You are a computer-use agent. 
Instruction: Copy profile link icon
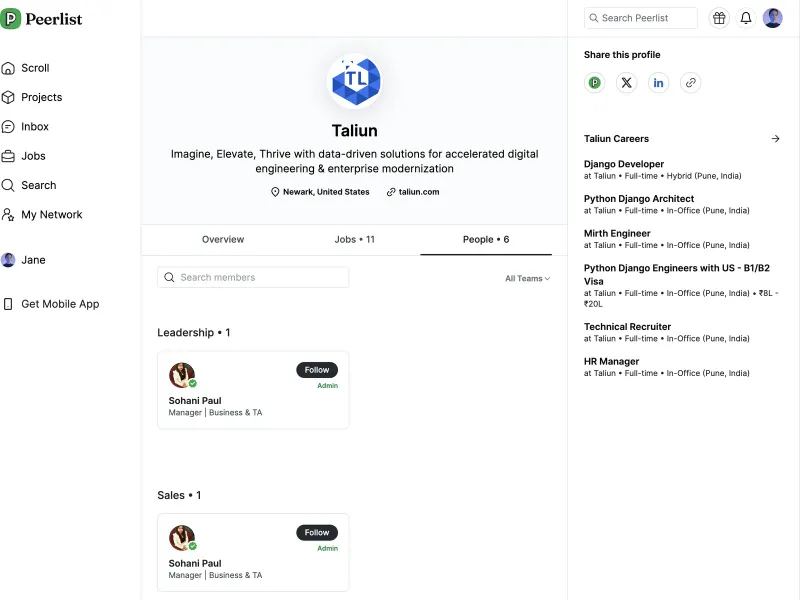(690, 83)
